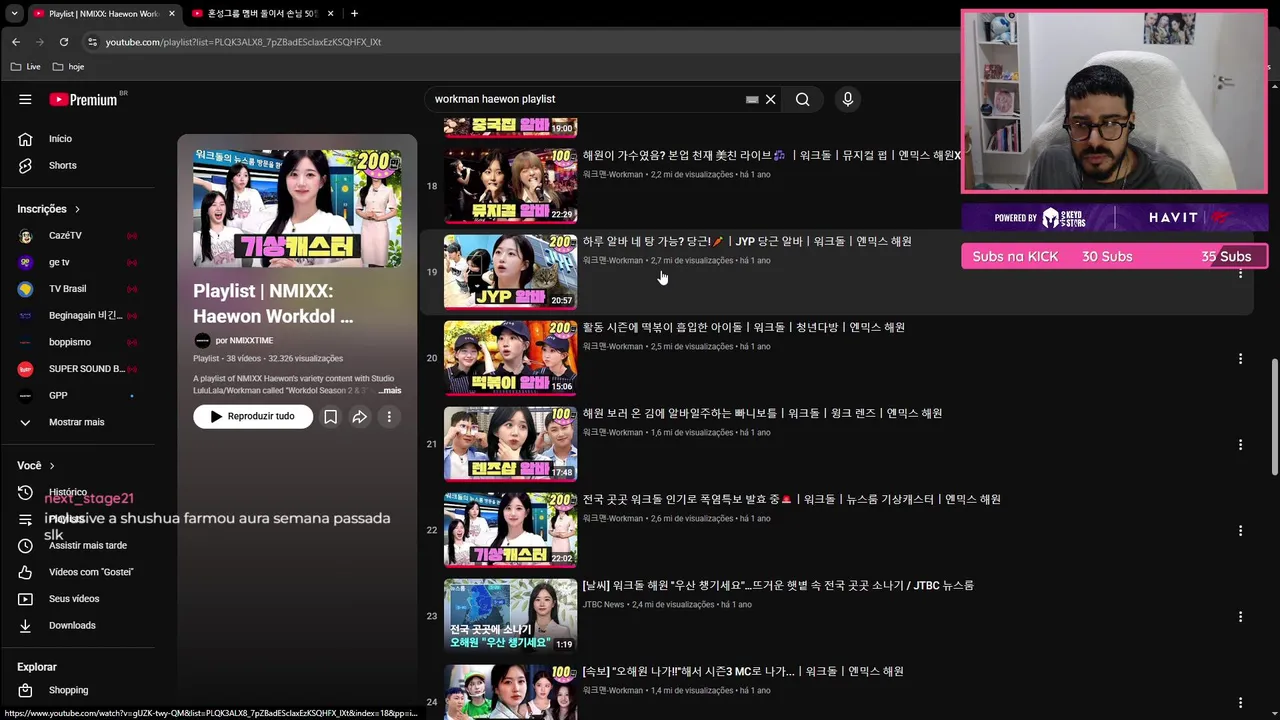Image resolution: width=1280 pixels, height=720 pixels.
Task: Open video 20 thumbnail with 15:06 duration
Action: [x=510, y=358]
